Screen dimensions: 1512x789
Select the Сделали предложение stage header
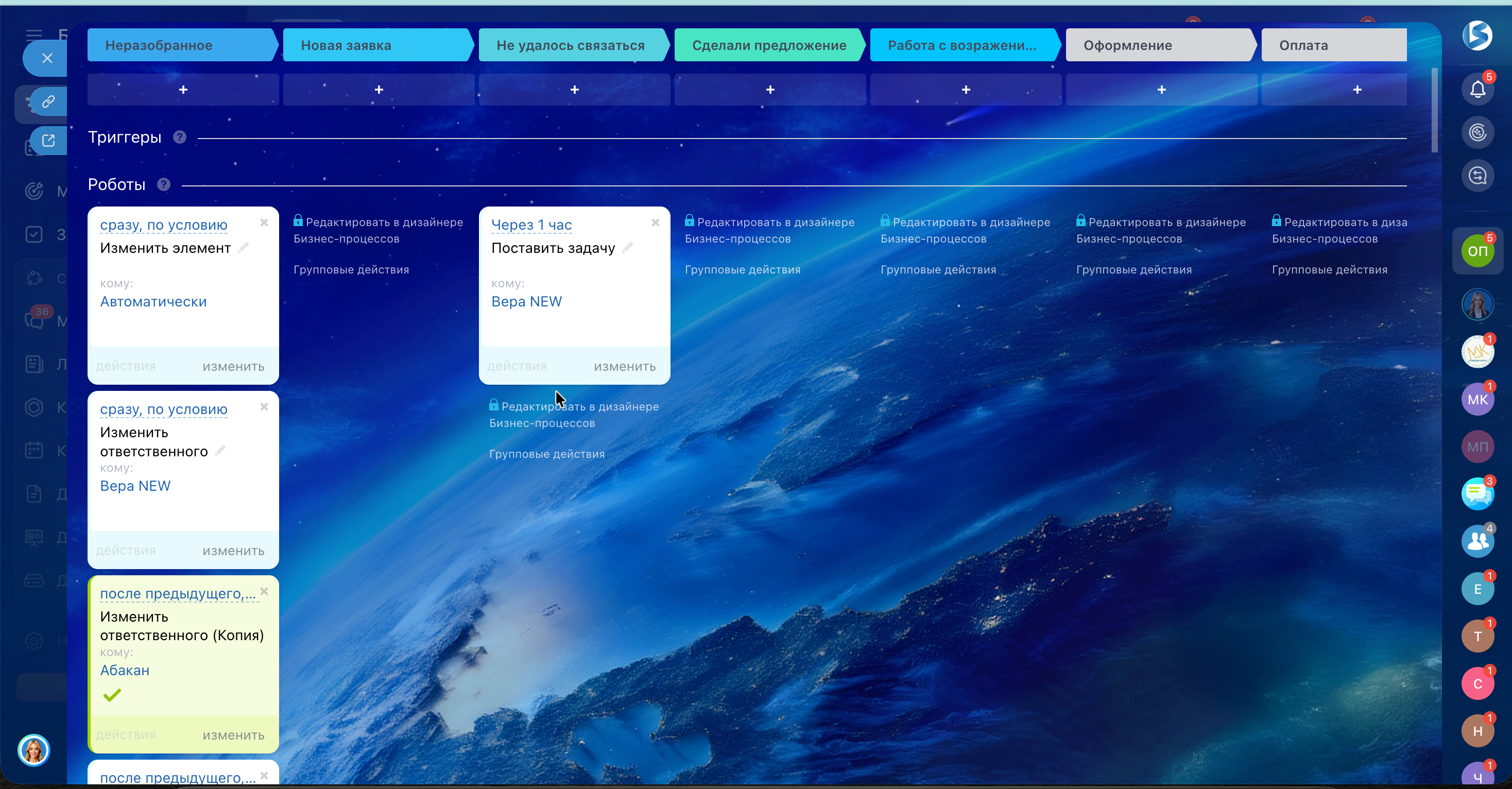click(768, 45)
